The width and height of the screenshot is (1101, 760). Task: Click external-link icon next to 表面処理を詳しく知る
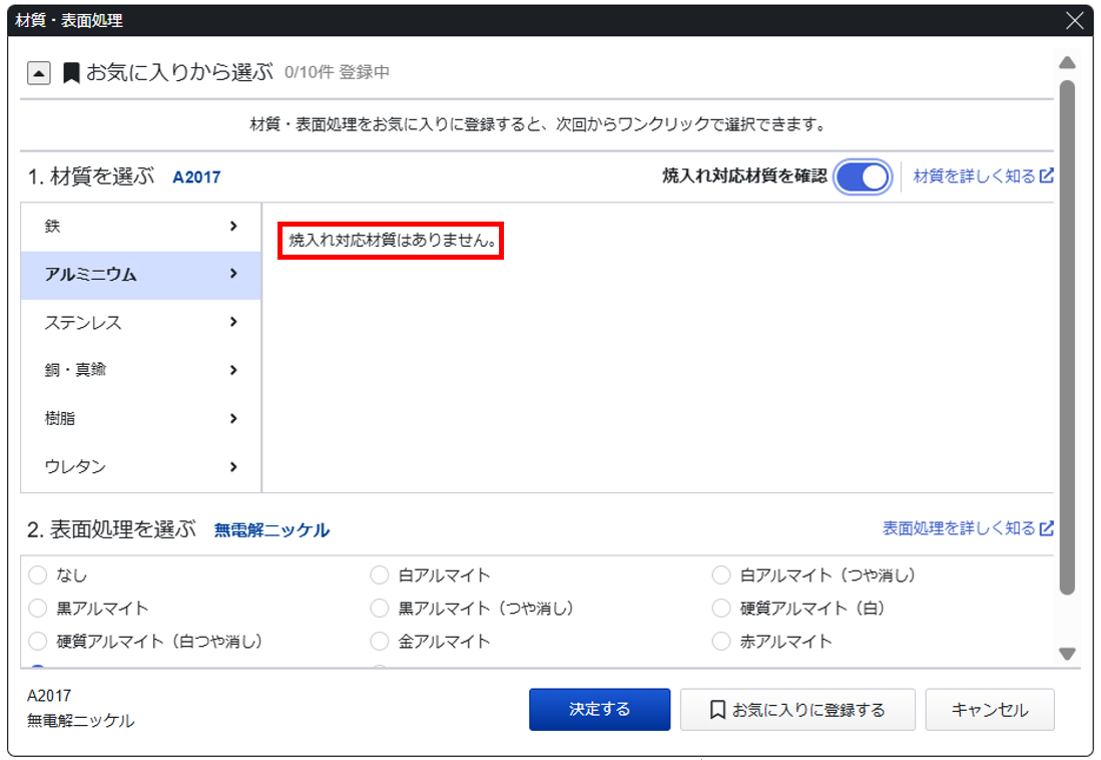[x=1046, y=528]
